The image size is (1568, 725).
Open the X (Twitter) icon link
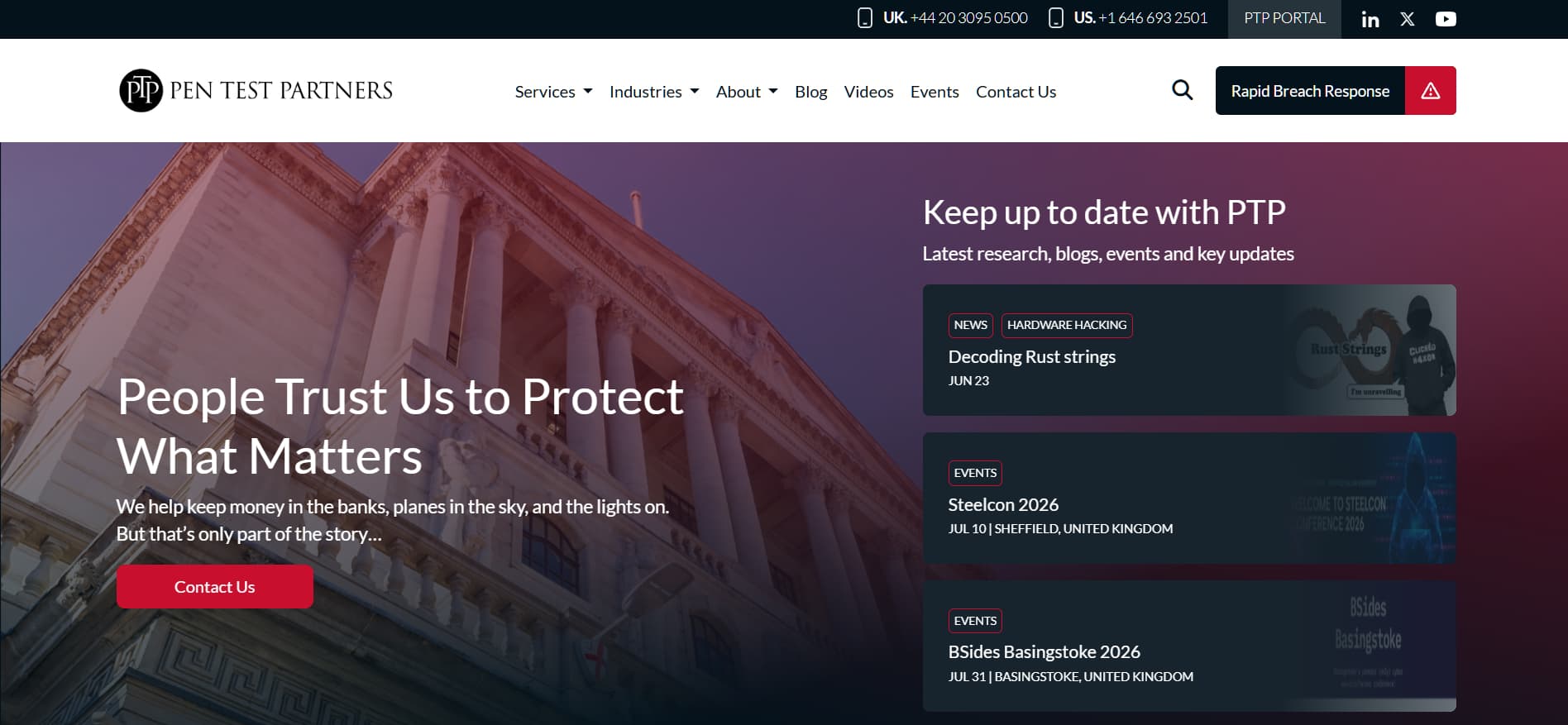(1408, 19)
